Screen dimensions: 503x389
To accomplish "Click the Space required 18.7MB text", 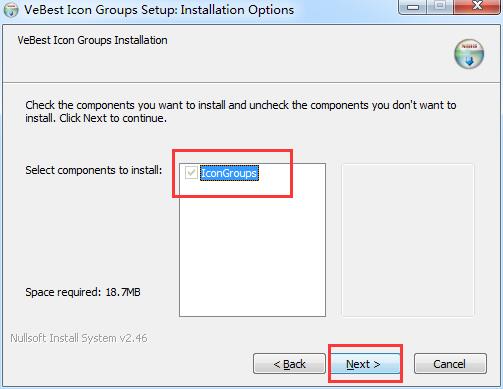I will tap(83, 292).
